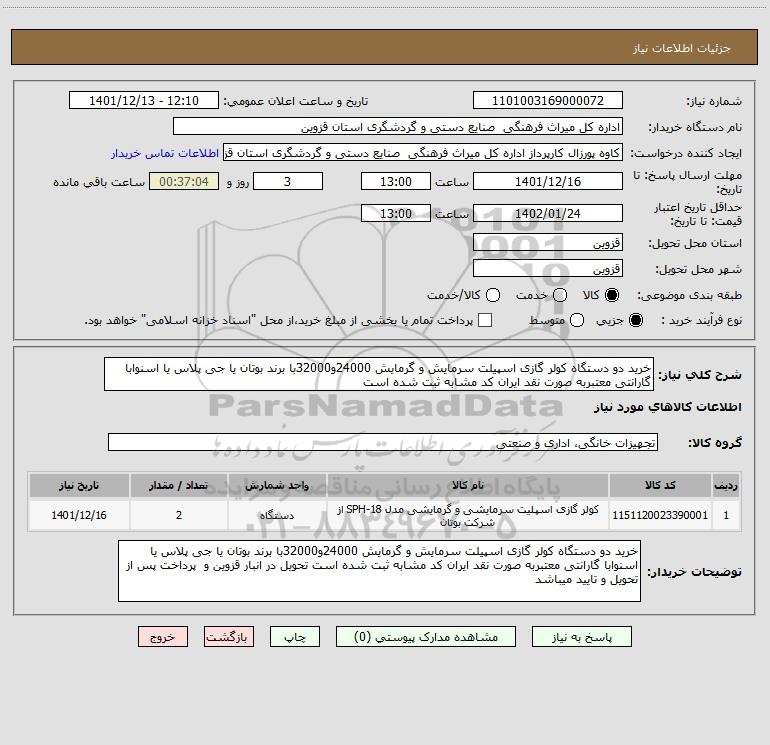Click buyer organization name field
Screen dimensions: 770x745
[x=398, y=127]
